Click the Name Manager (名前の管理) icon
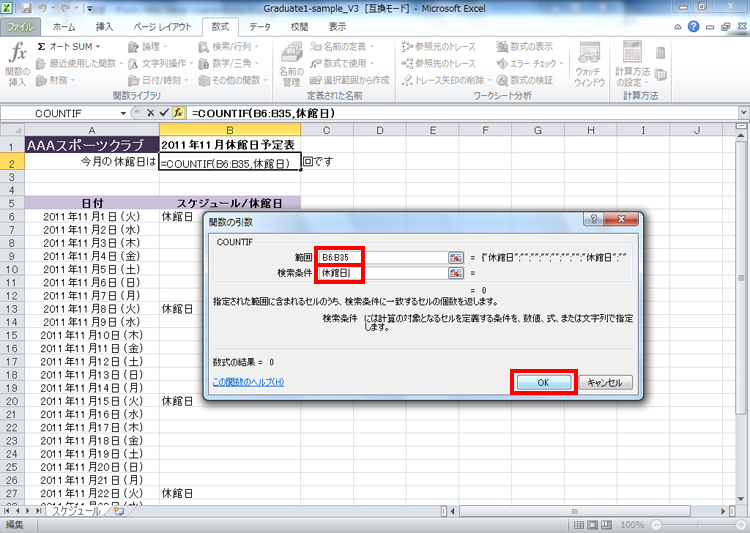750x533 pixels. [x=291, y=65]
